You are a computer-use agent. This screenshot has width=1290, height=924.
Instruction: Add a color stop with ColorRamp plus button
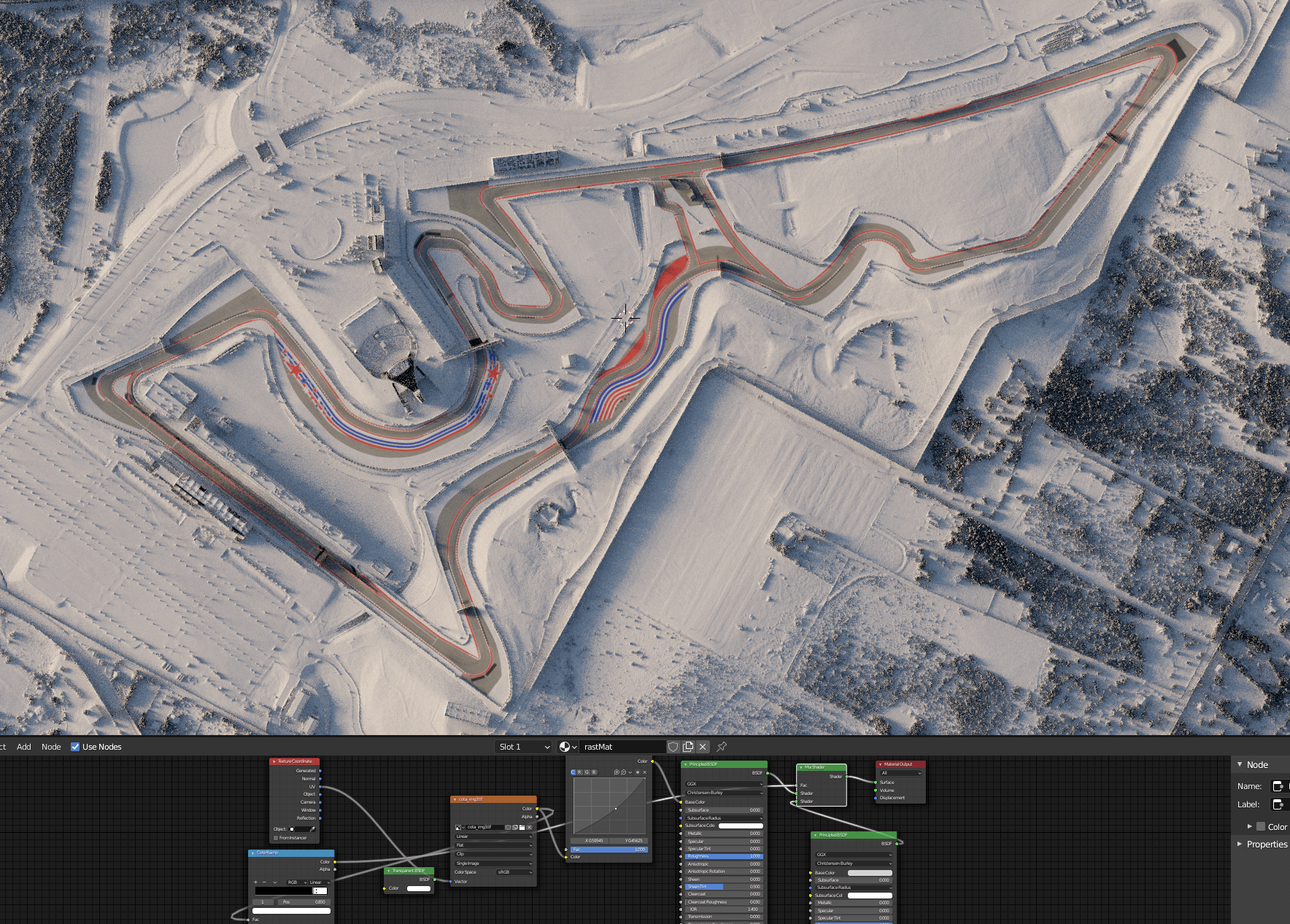point(255,882)
